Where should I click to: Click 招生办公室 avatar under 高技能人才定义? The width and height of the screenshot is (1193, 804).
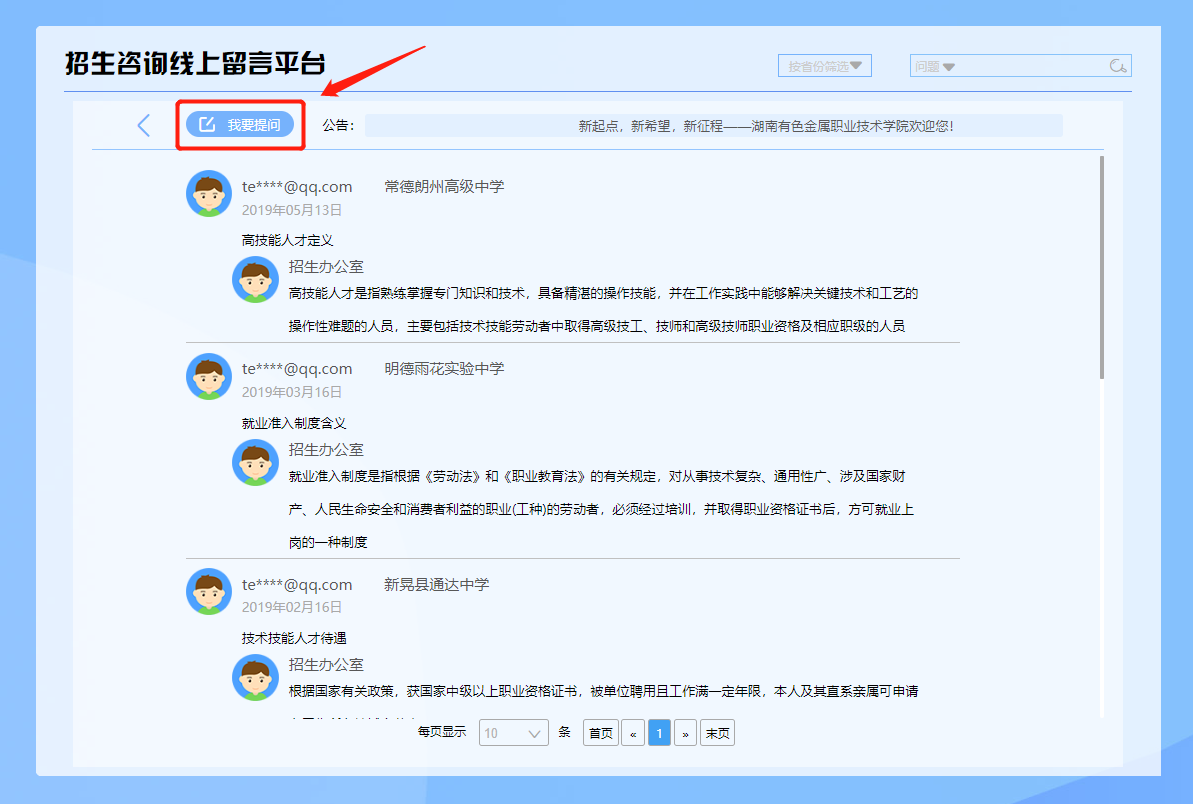255,279
